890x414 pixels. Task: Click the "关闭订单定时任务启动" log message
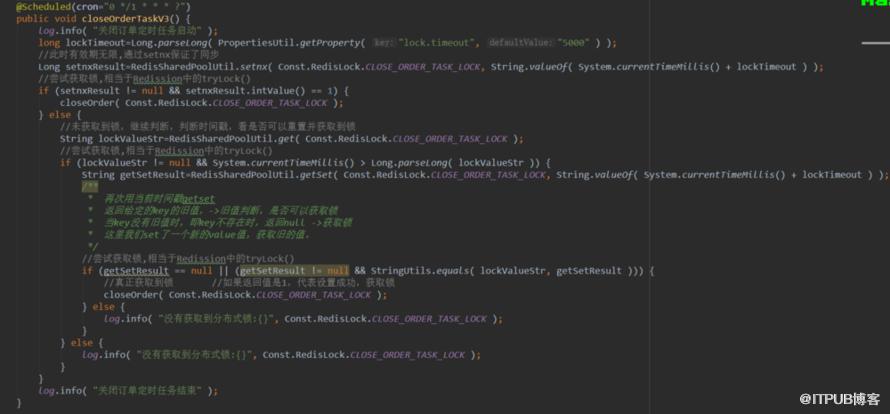click(x=146, y=31)
